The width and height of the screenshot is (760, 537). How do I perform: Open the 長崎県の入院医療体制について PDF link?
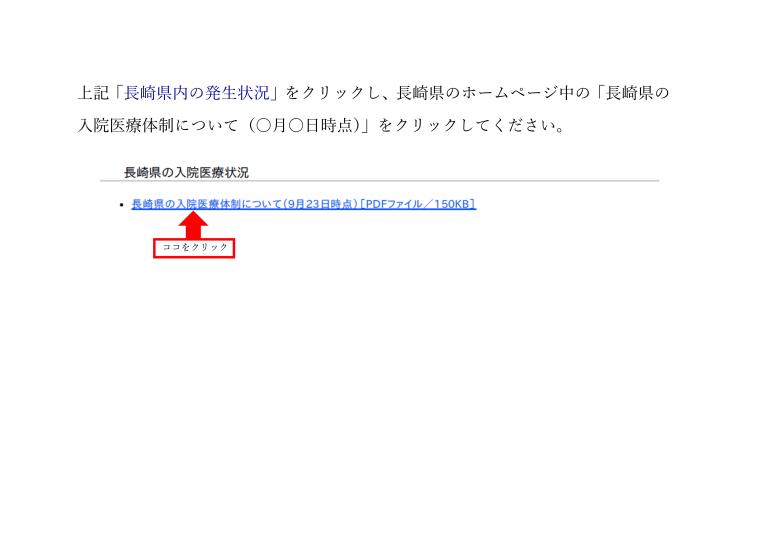303,204
